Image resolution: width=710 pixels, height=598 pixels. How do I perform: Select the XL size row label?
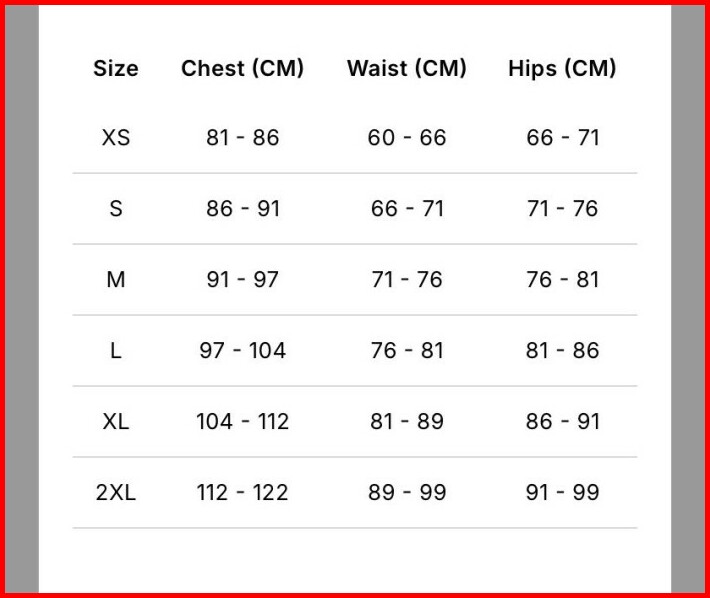tap(116, 422)
